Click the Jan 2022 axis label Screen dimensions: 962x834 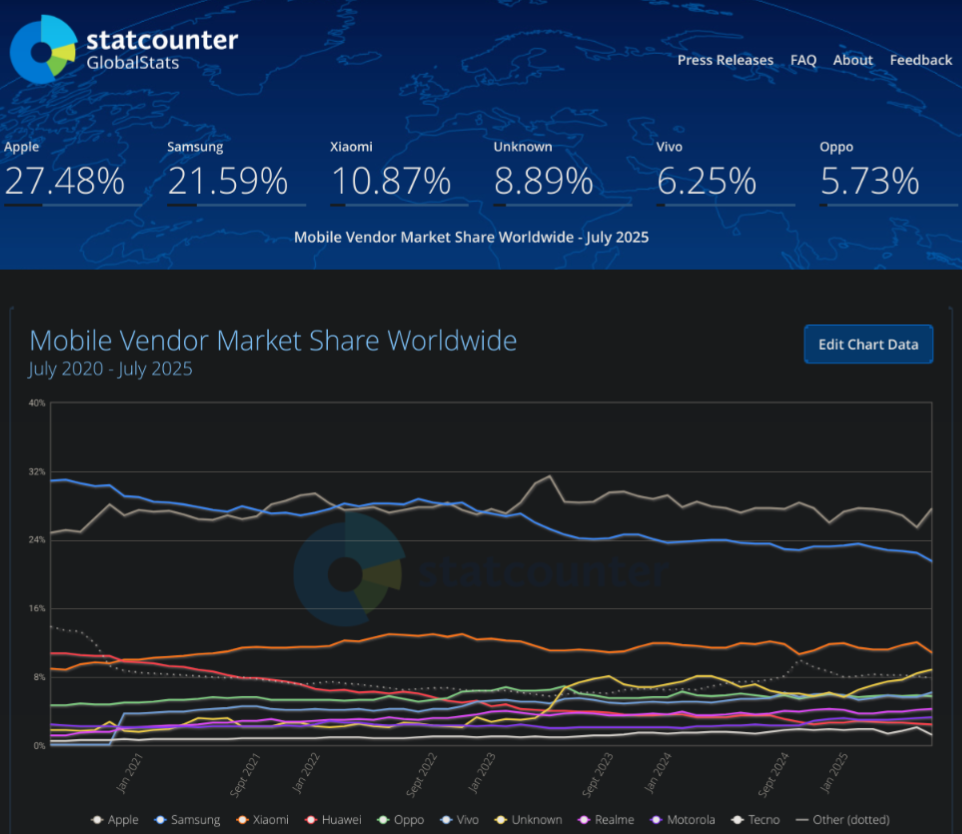pos(305,773)
